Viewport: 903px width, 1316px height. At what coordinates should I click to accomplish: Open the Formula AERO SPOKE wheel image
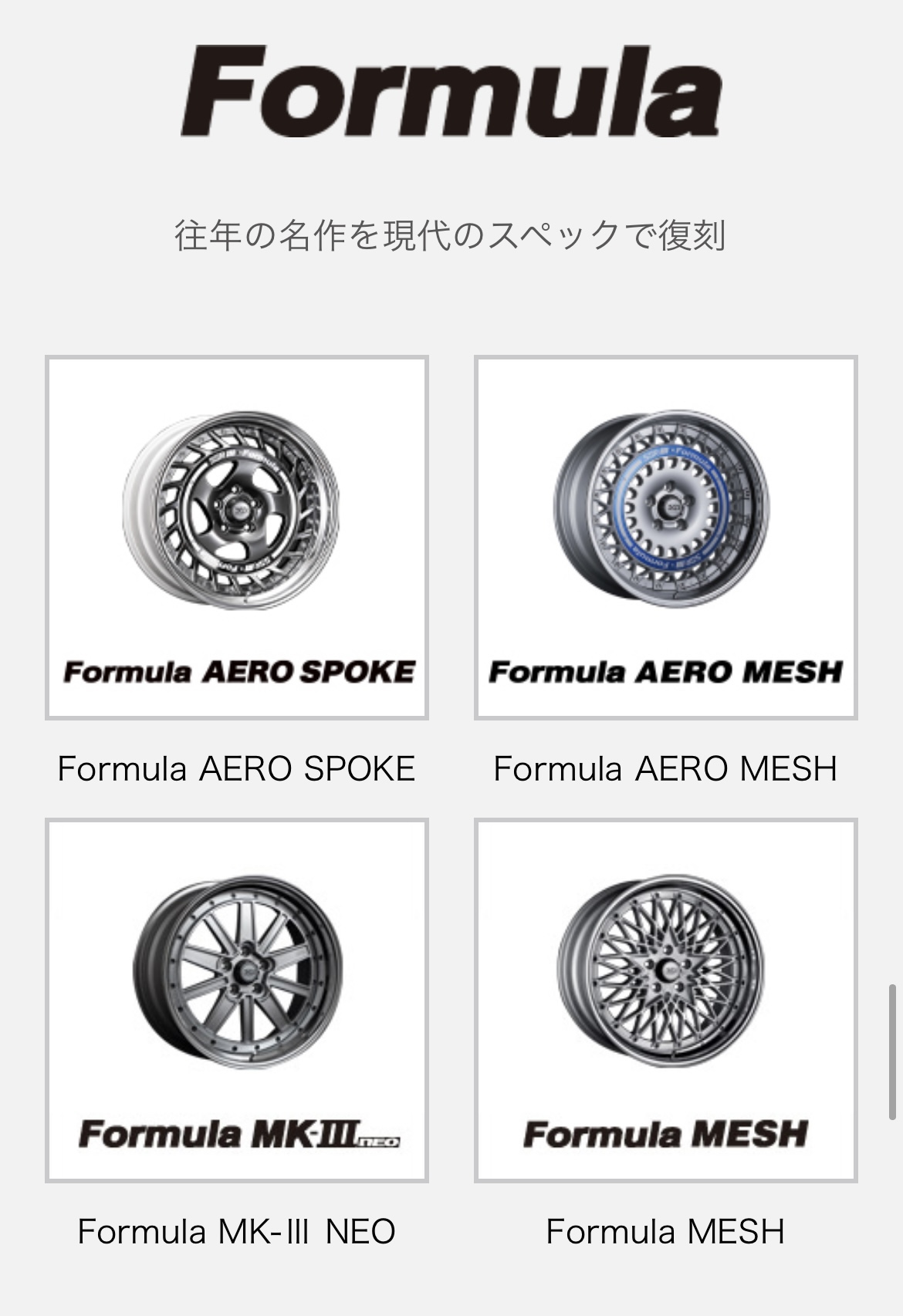point(237,538)
